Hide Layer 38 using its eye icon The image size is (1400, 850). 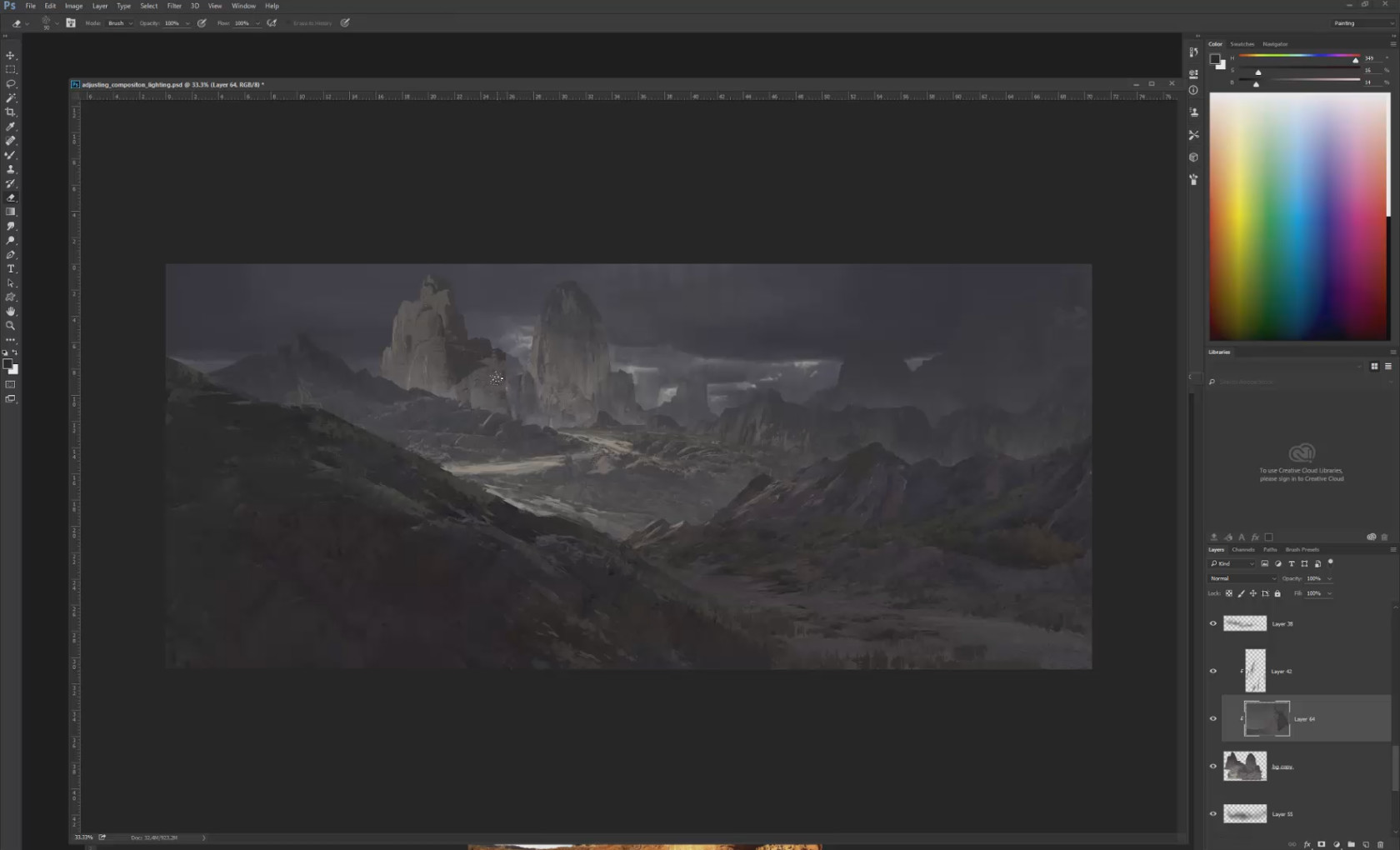click(1213, 623)
